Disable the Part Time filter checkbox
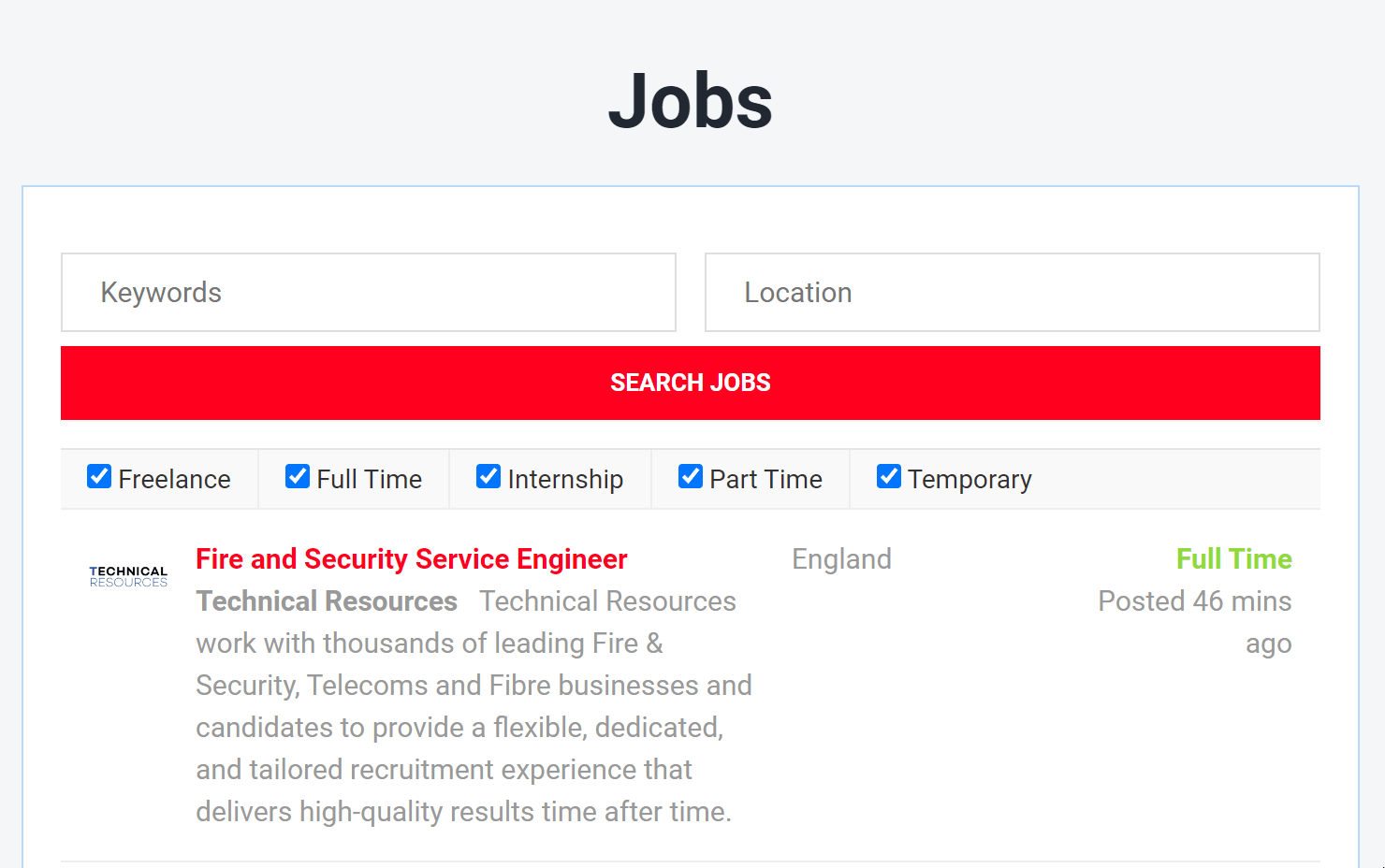1385x868 pixels. click(x=691, y=477)
